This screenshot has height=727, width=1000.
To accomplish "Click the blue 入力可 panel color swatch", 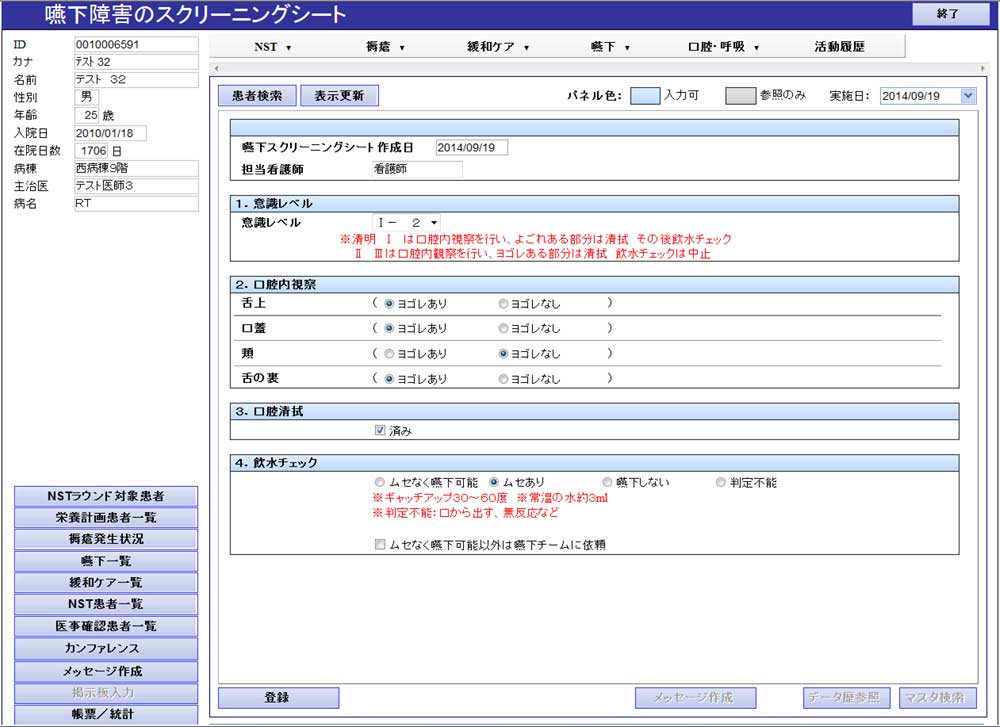I will pyautogui.click(x=645, y=96).
